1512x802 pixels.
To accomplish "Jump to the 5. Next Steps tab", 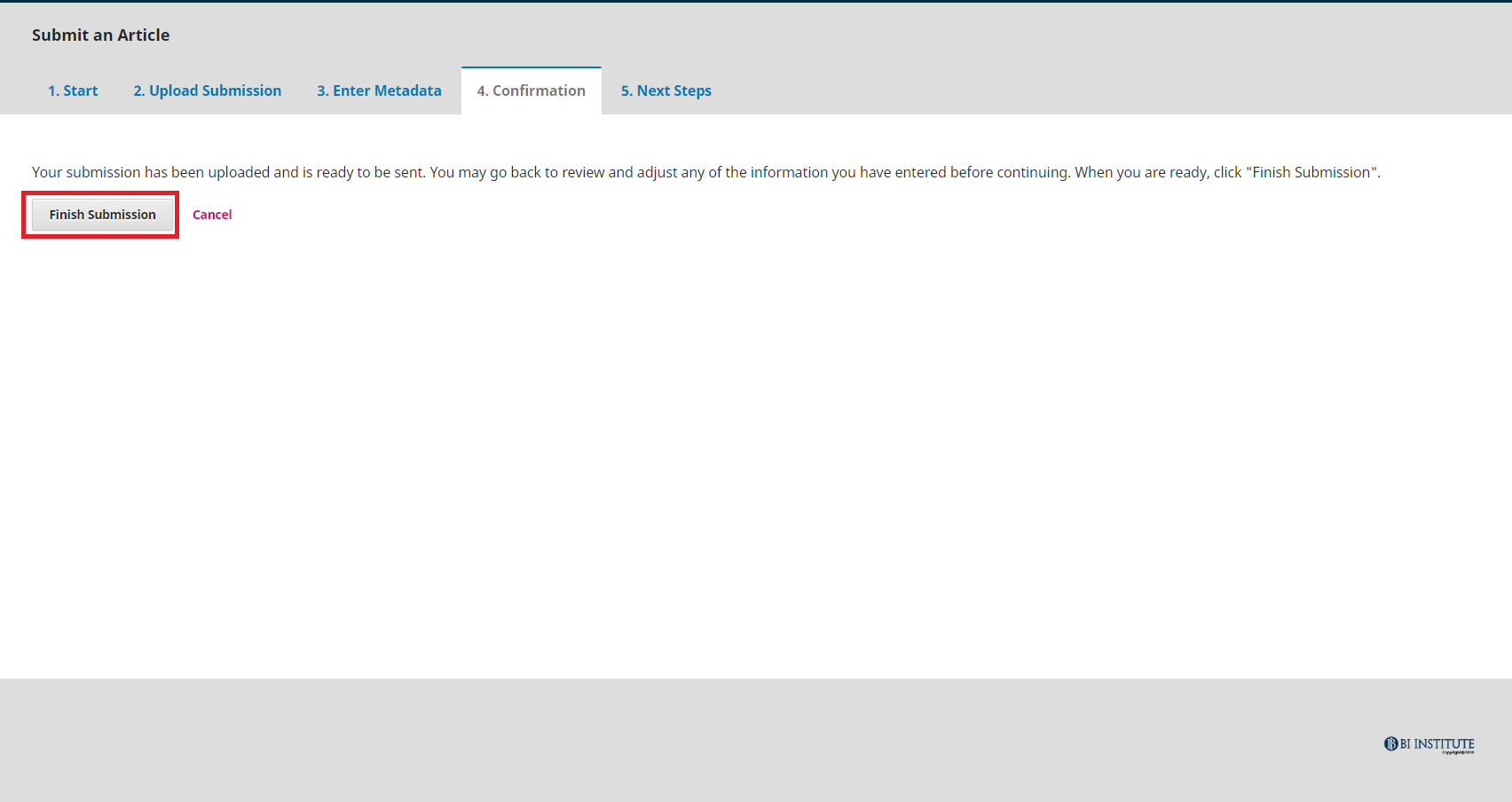I will click(665, 90).
